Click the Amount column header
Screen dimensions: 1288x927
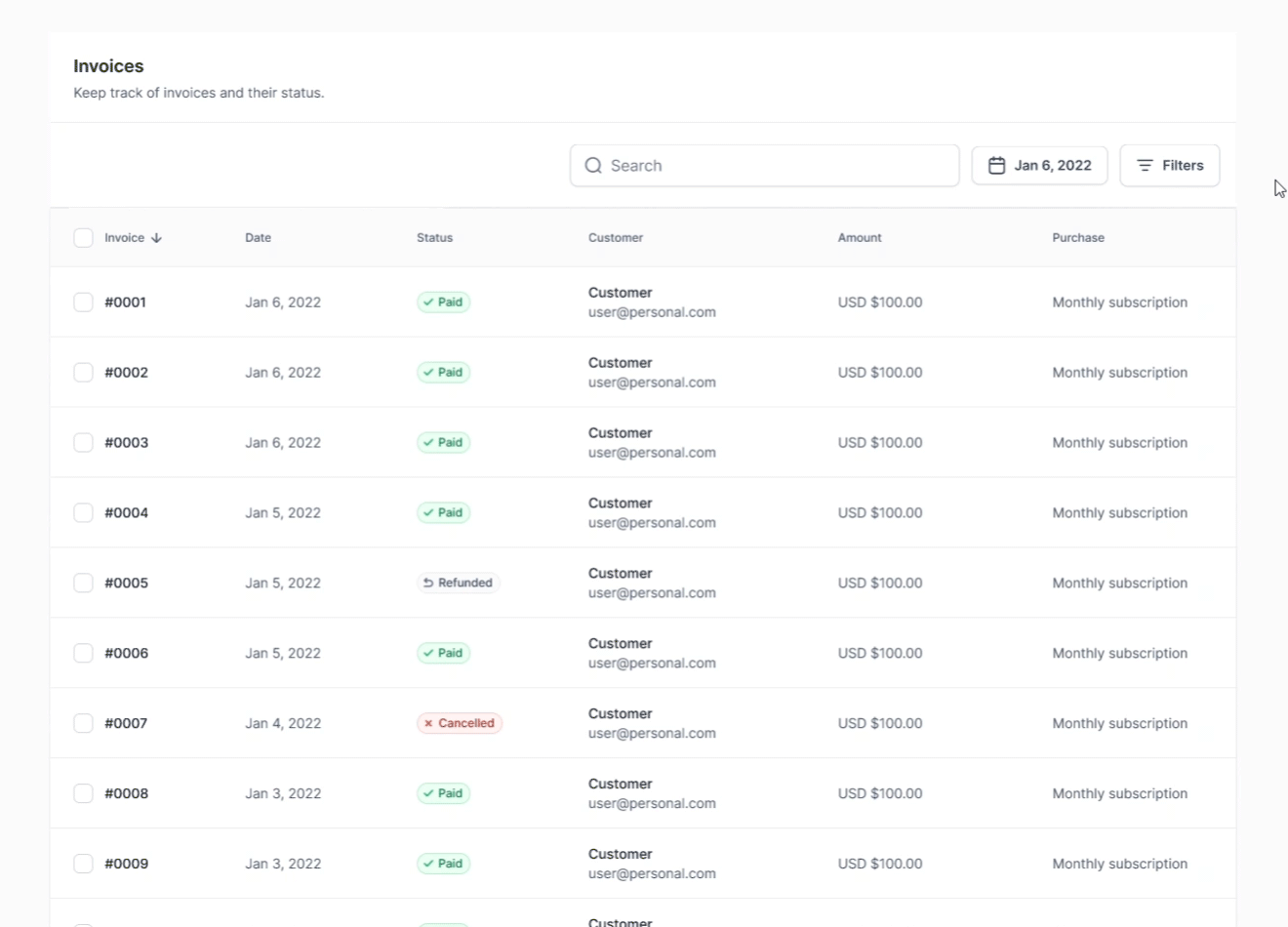(859, 238)
